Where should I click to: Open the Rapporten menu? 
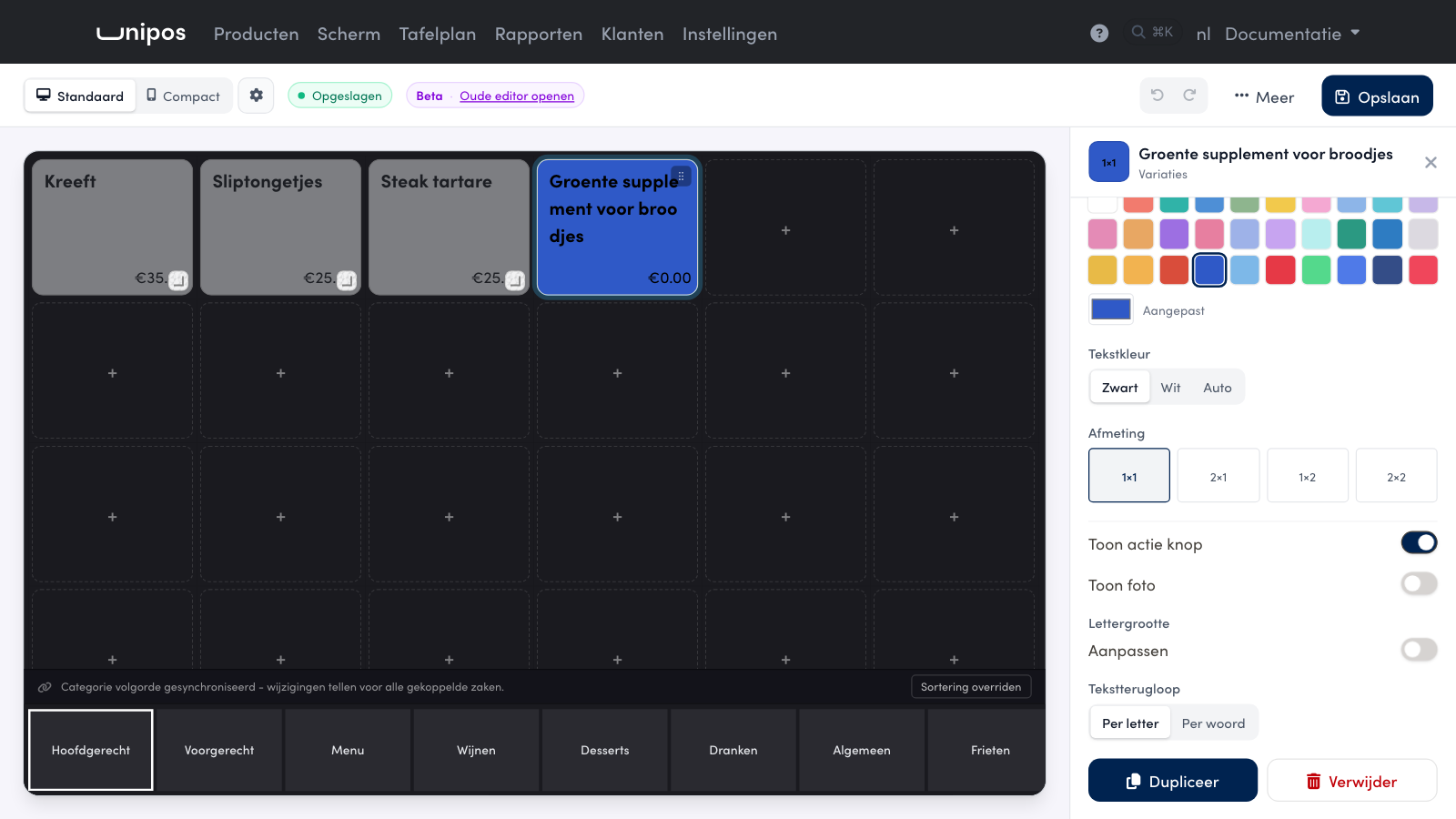click(539, 34)
